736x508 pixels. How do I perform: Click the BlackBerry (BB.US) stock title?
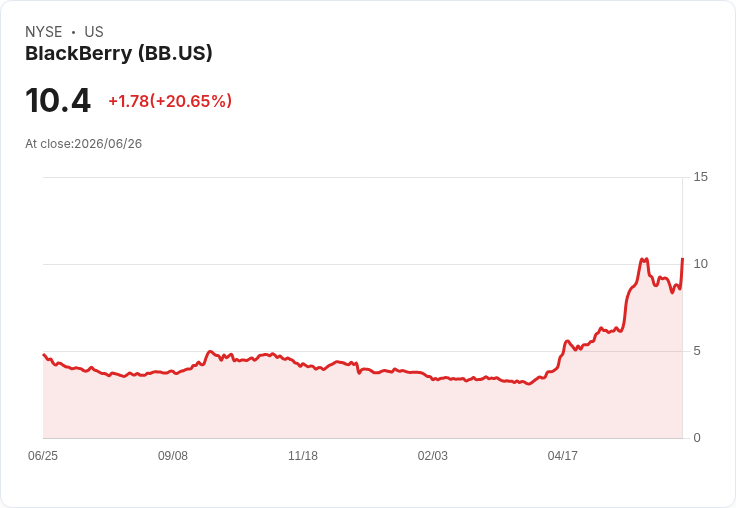tap(119, 54)
